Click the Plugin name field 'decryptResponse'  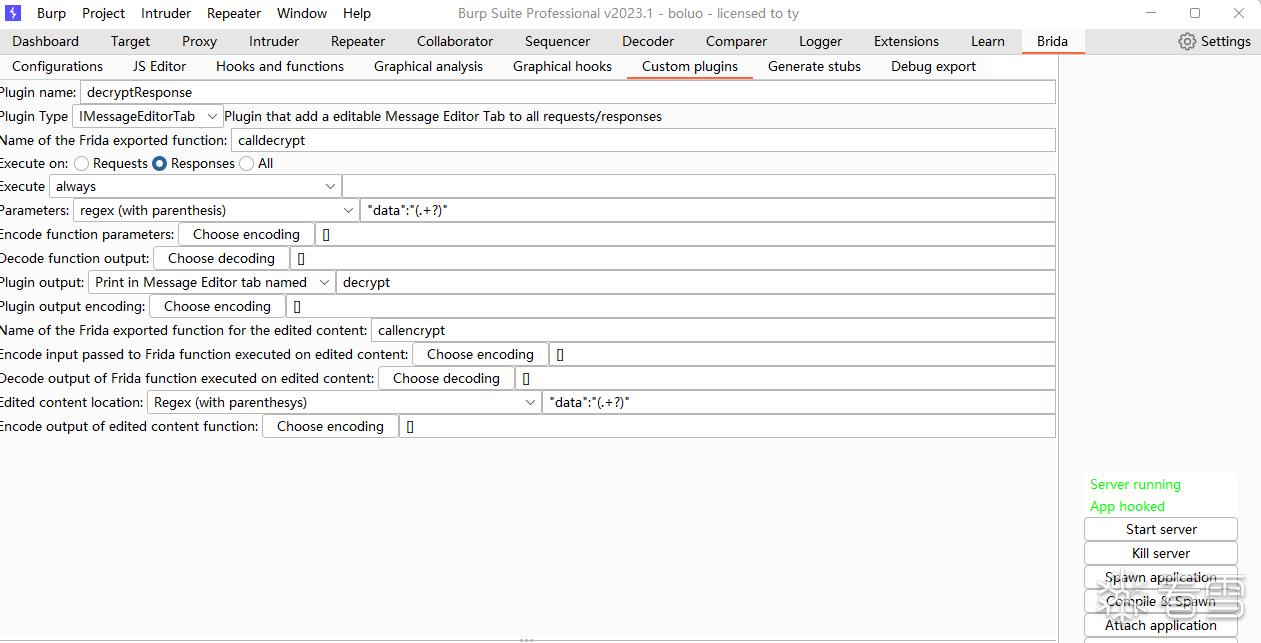(x=568, y=92)
